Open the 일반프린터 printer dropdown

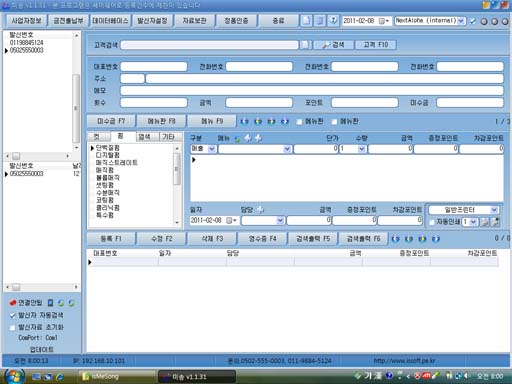(x=494, y=210)
